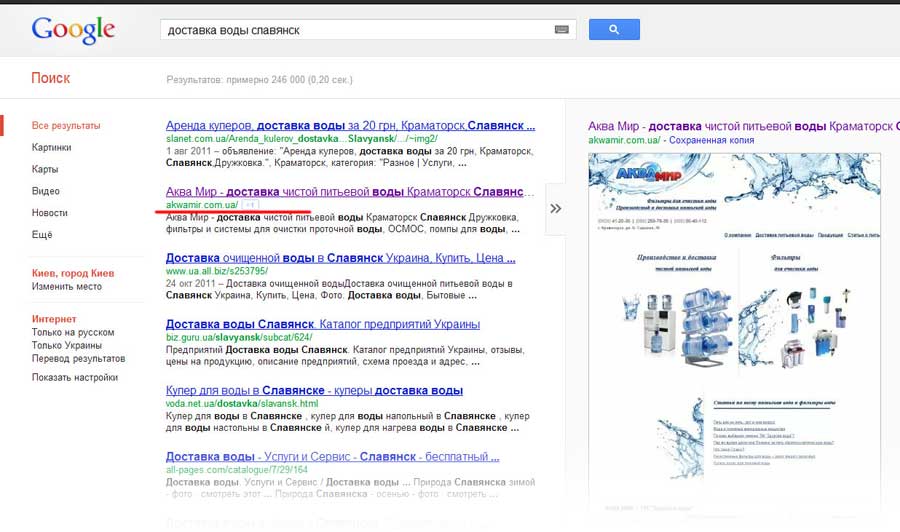
Task: Click 'Показать настройки' in sidebar
Action: click(75, 378)
